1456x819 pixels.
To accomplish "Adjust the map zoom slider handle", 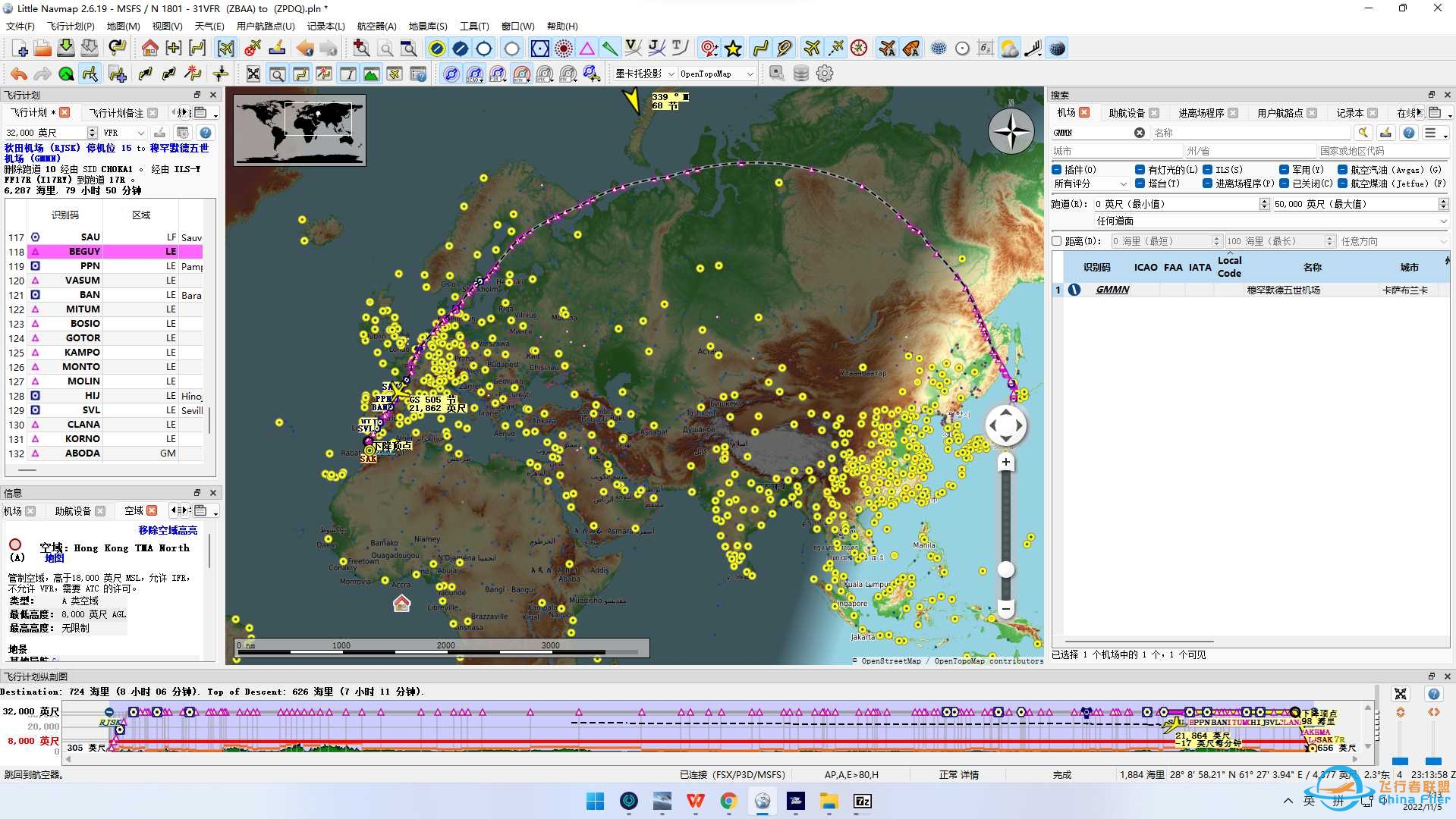I will pyautogui.click(x=1006, y=570).
